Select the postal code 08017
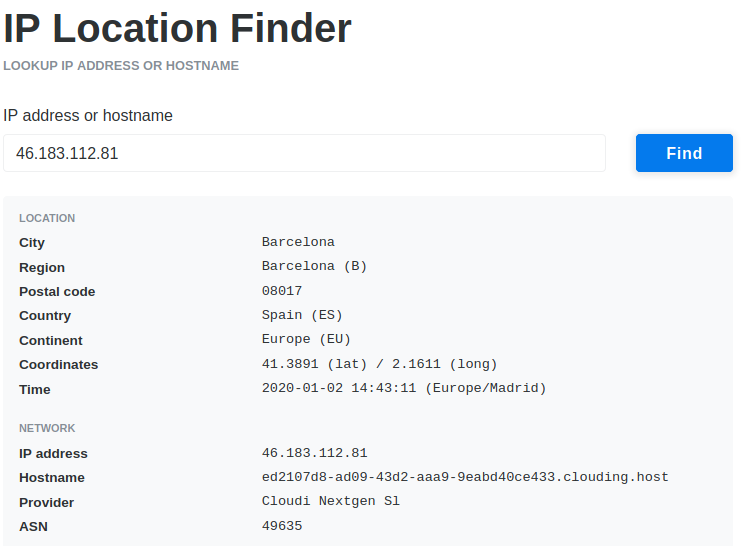Image resolution: width=743 pixels, height=546 pixels. [x=282, y=291]
